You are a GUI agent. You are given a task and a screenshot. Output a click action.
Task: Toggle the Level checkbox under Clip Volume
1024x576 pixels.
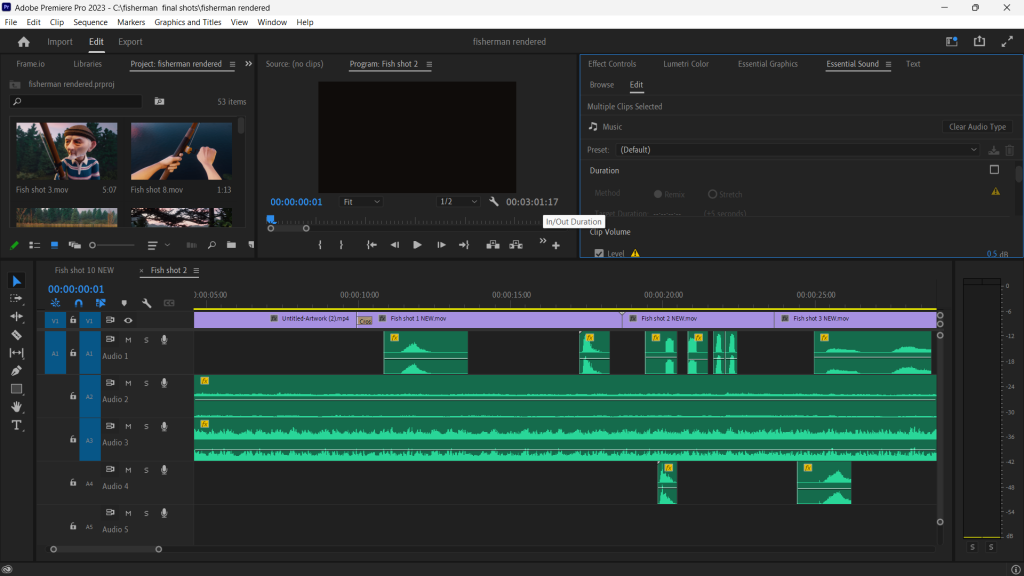pyautogui.click(x=599, y=253)
